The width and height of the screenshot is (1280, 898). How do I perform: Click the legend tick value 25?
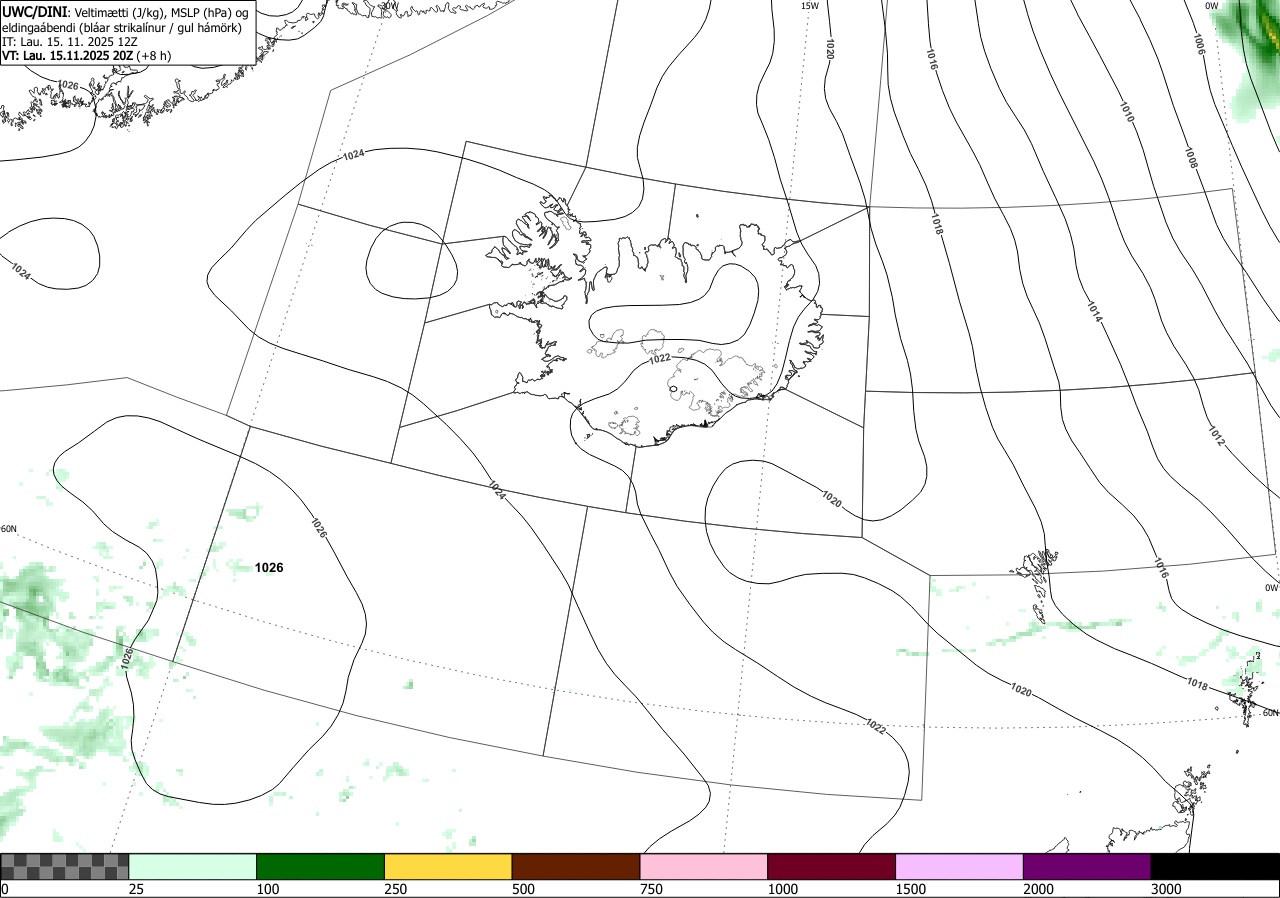(137, 889)
